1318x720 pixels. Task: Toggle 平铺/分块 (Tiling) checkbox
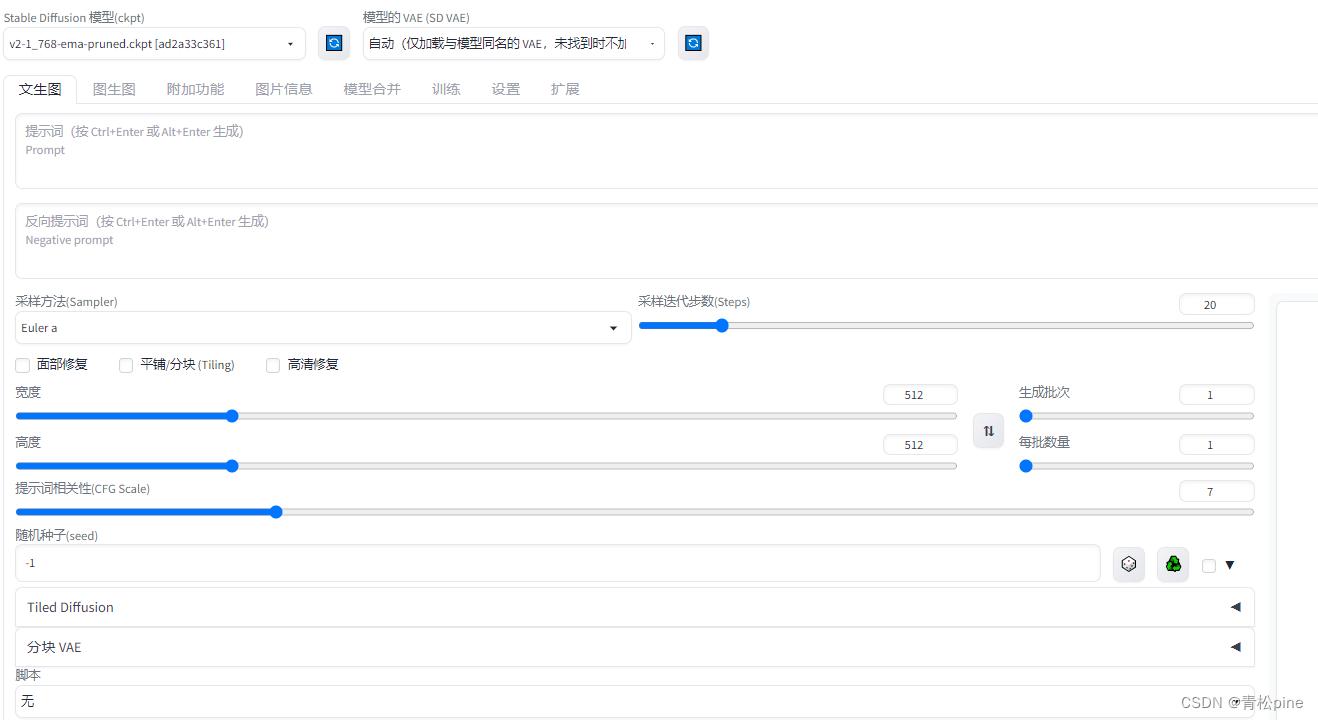tap(126, 365)
